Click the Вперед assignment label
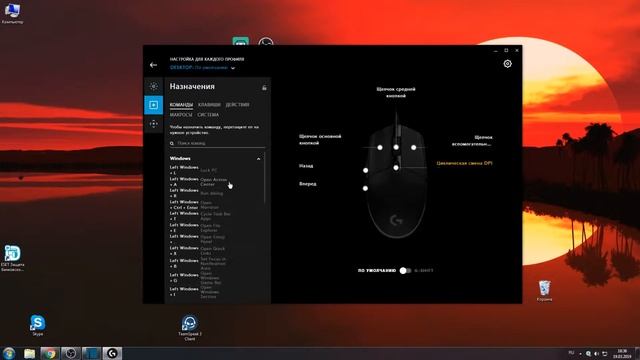 [308, 184]
